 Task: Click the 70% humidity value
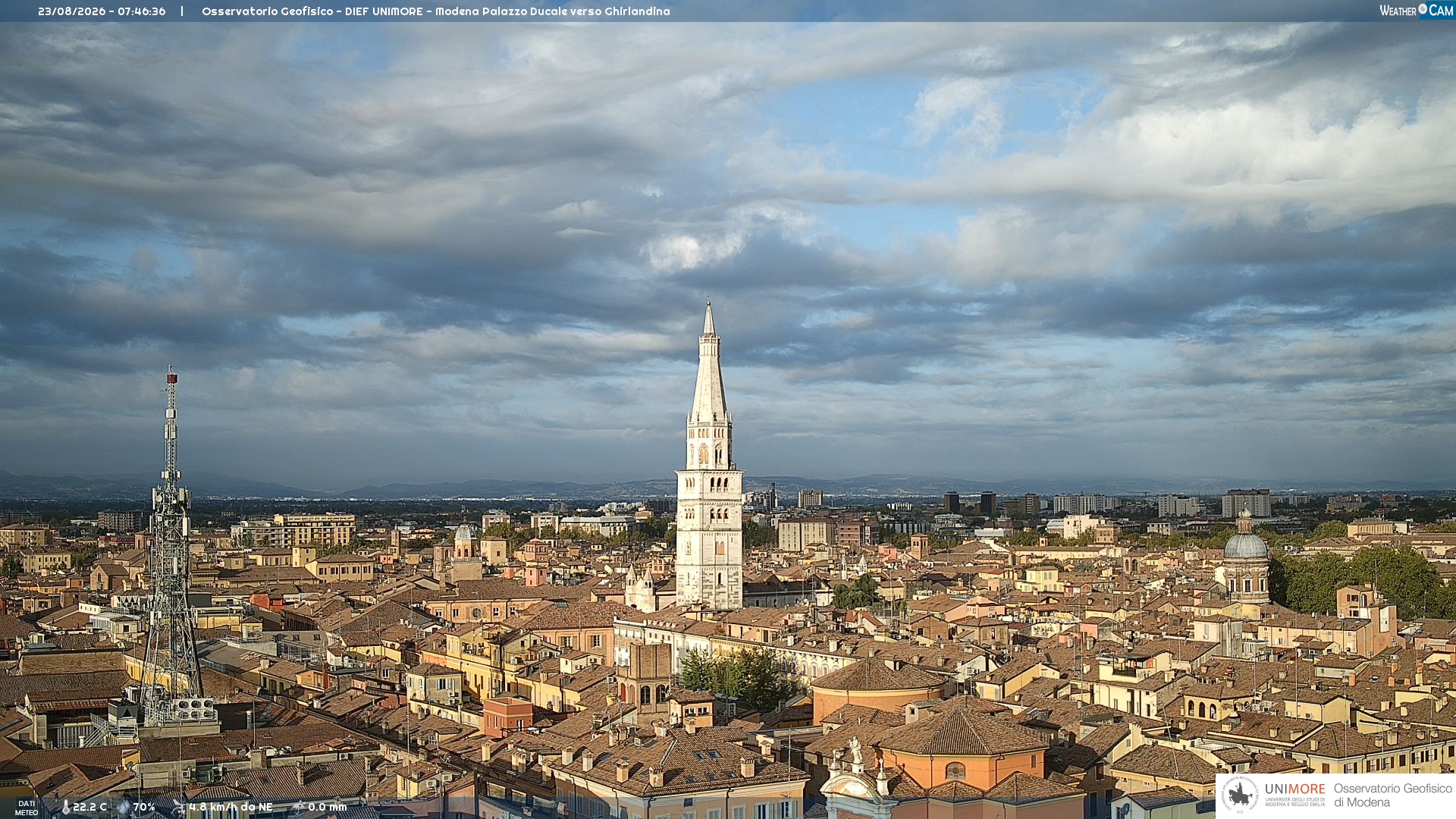pos(144,808)
